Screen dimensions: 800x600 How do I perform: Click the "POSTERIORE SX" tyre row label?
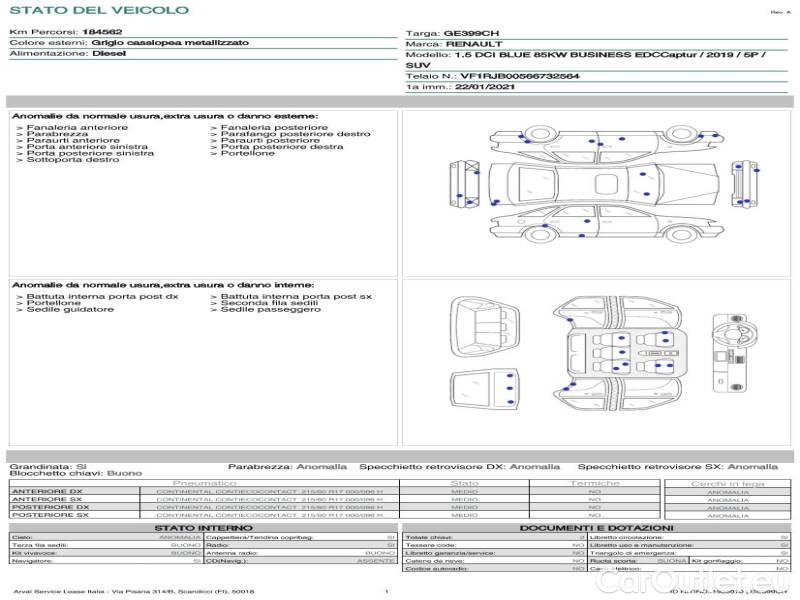[x=51, y=515]
